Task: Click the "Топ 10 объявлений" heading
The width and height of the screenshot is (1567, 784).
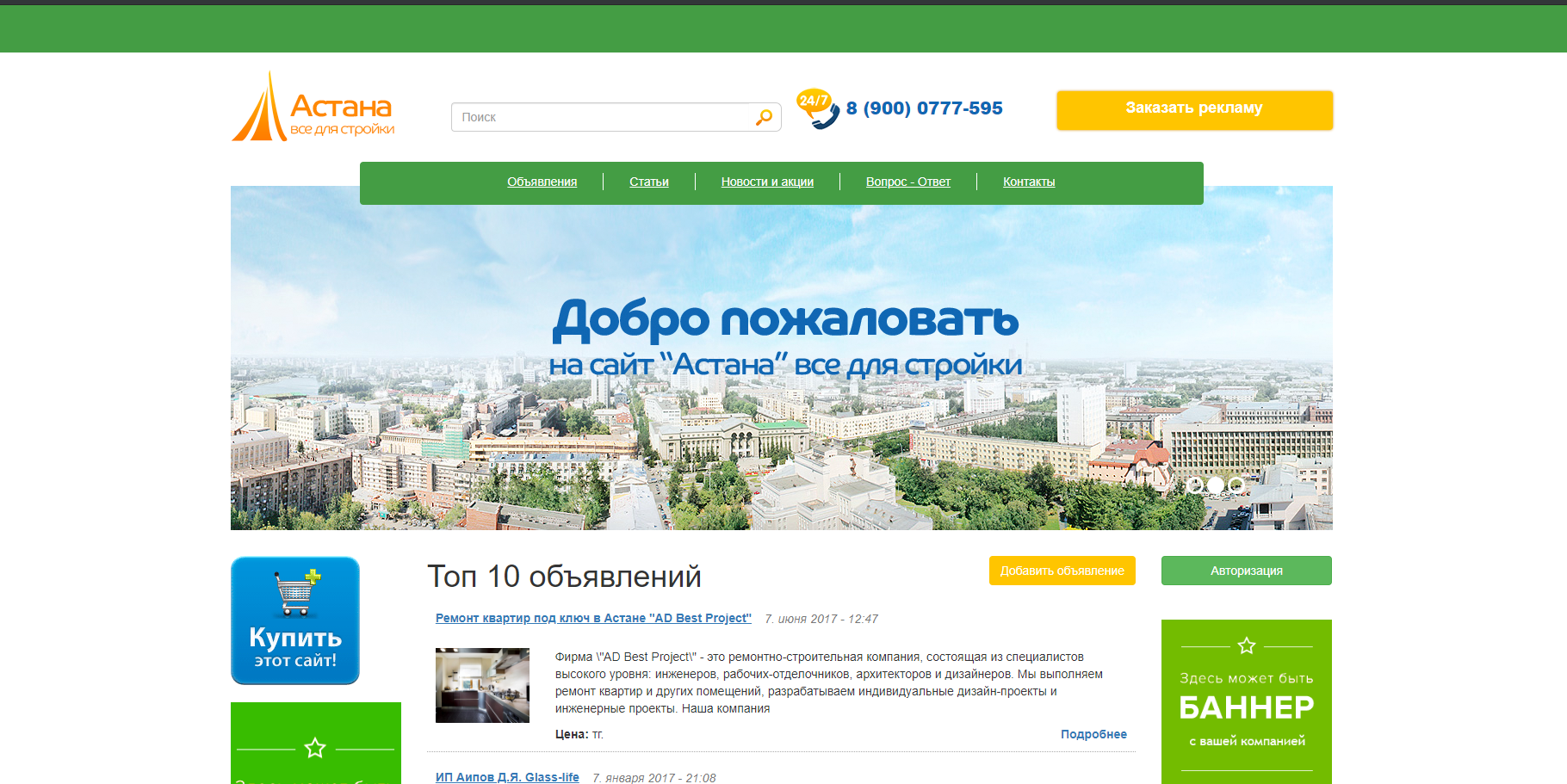Action: pyautogui.click(x=565, y=577)
